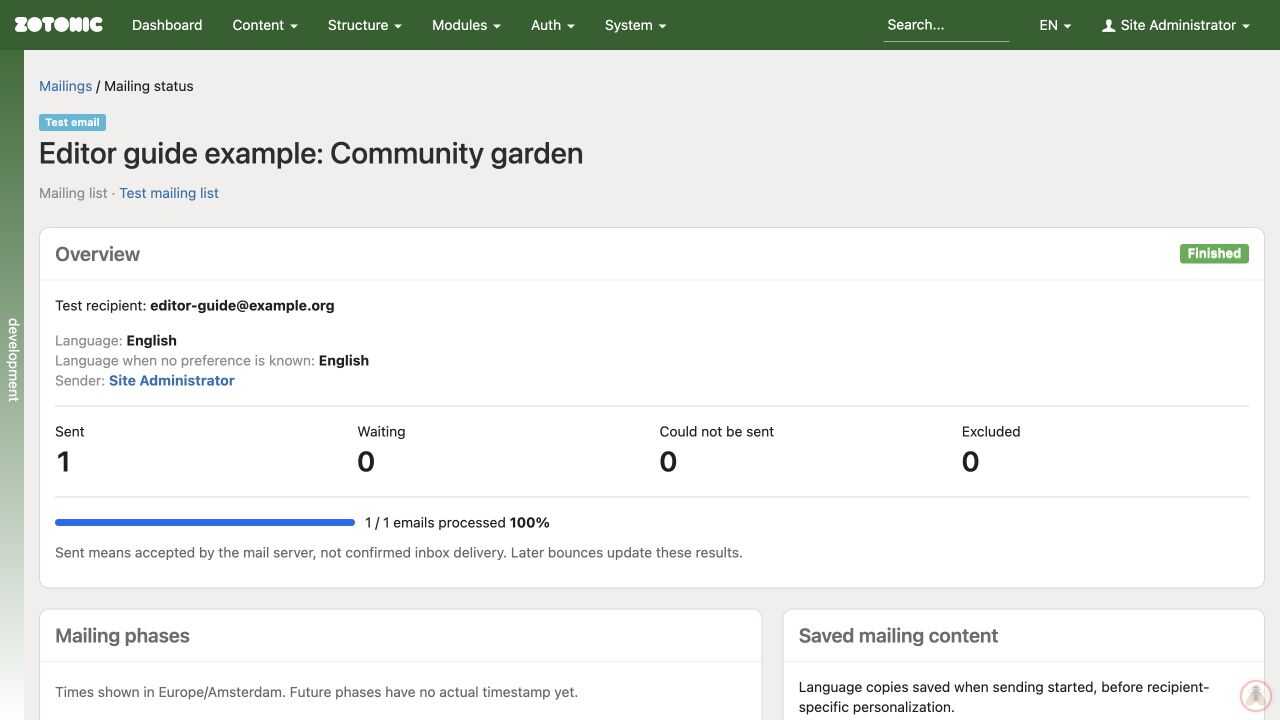Click the emails processed progress bar
Screen dimensions: 1280x720
(x=205, y=522)
